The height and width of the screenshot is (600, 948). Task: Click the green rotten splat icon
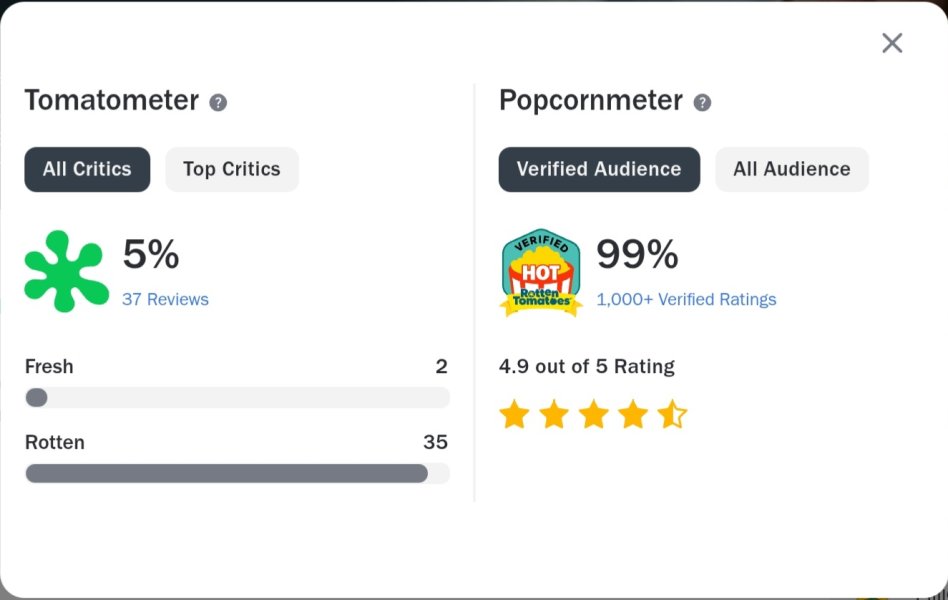(66, 271)
